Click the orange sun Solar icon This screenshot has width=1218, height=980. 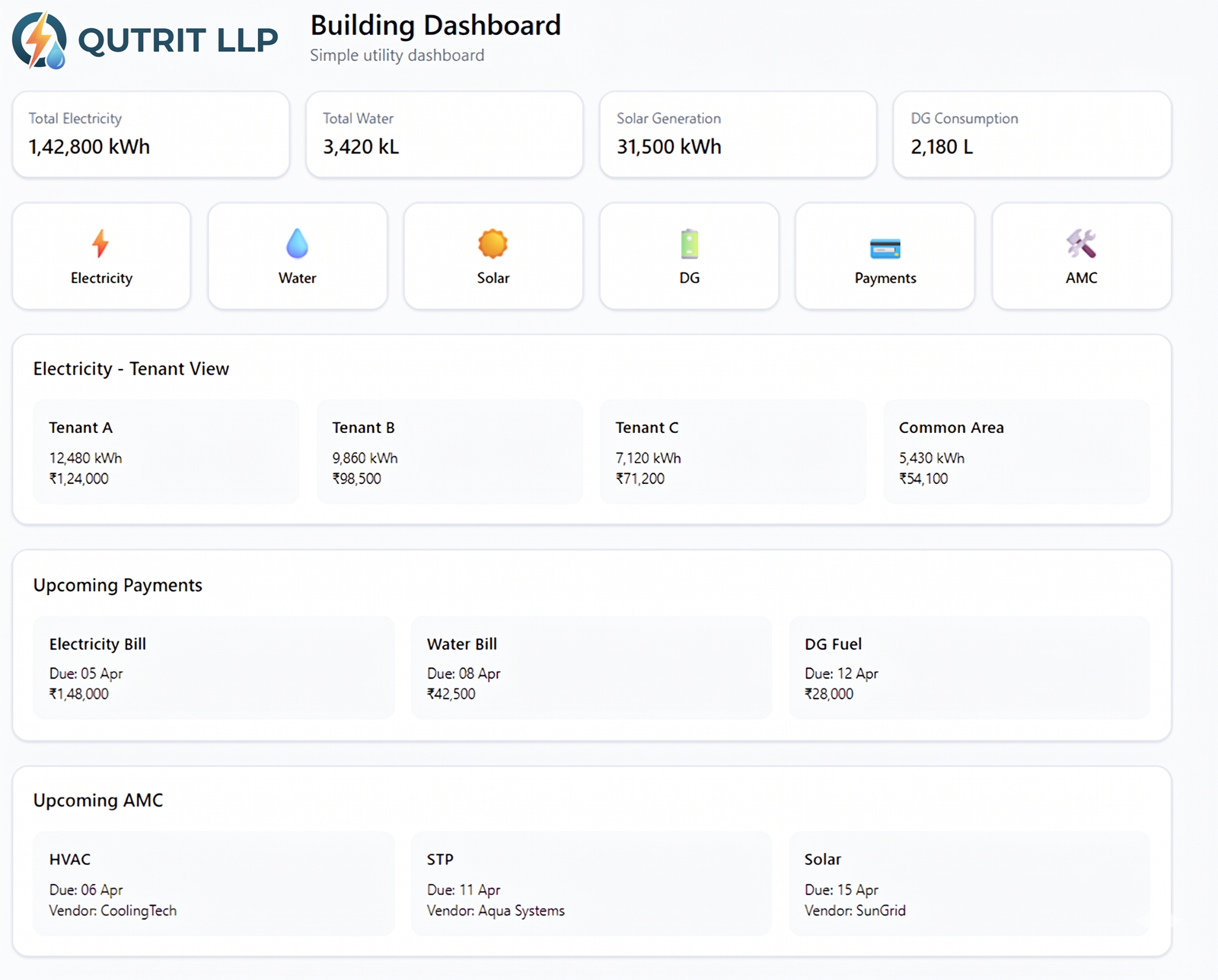coord(493,243)
